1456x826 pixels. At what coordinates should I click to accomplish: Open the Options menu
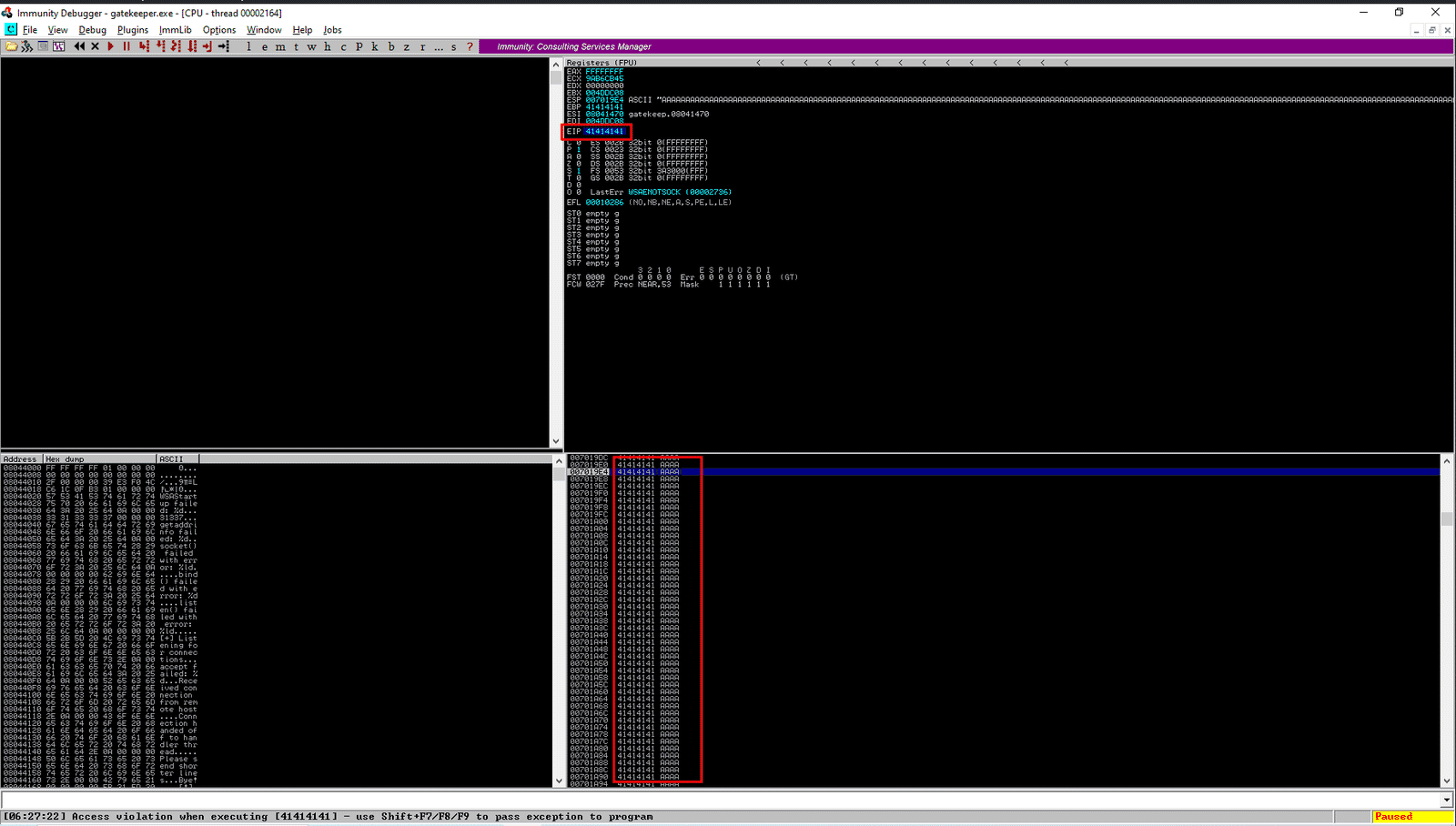(219, 30)
